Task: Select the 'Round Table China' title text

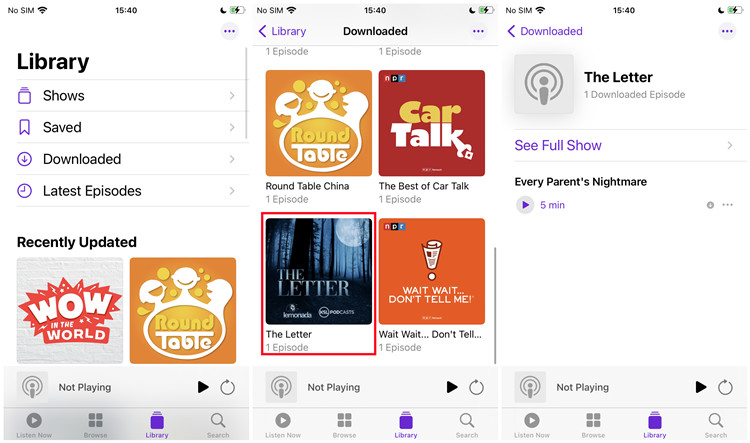Action: tap(307, 186)
